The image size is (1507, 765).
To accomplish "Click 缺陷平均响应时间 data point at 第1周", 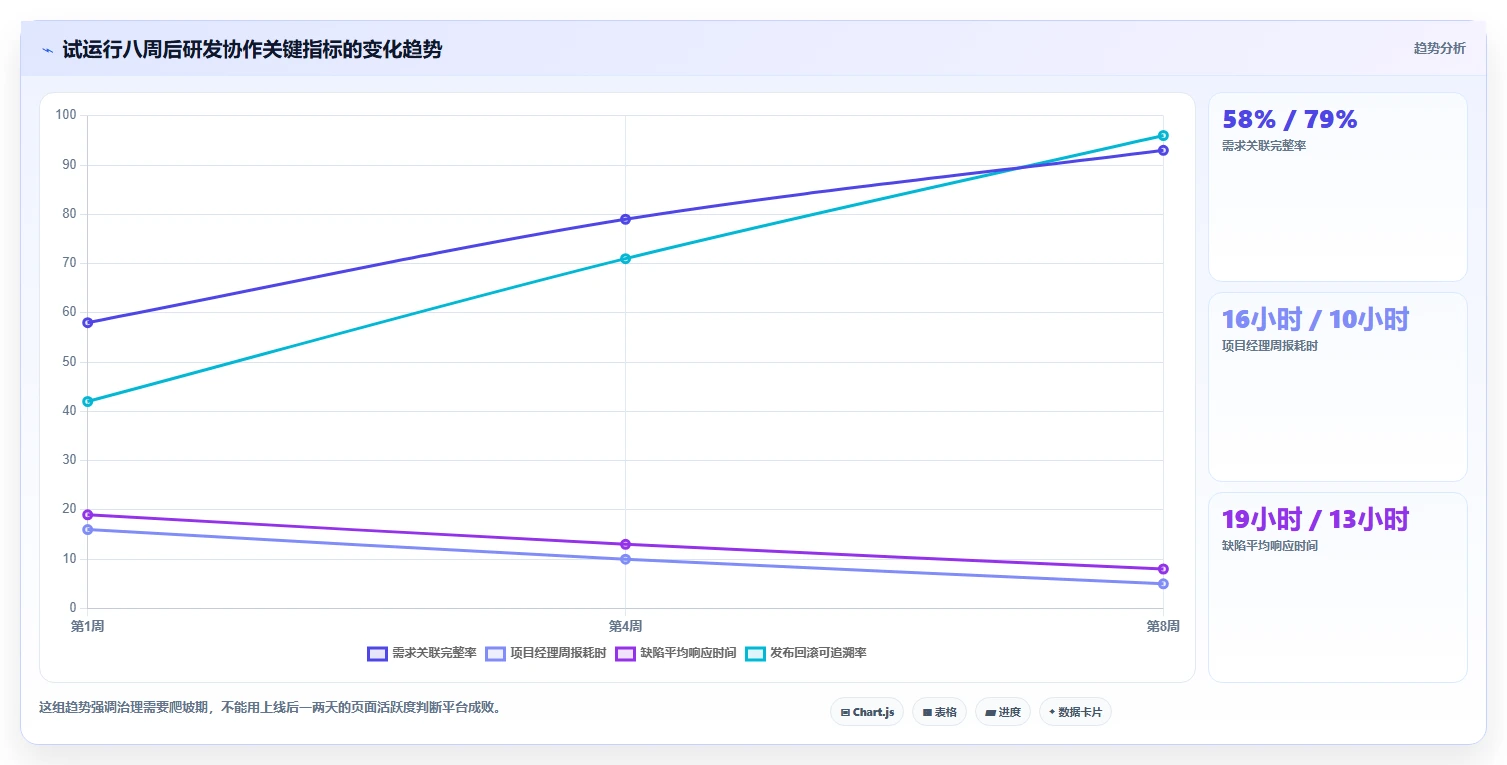I will pos(88,515).
